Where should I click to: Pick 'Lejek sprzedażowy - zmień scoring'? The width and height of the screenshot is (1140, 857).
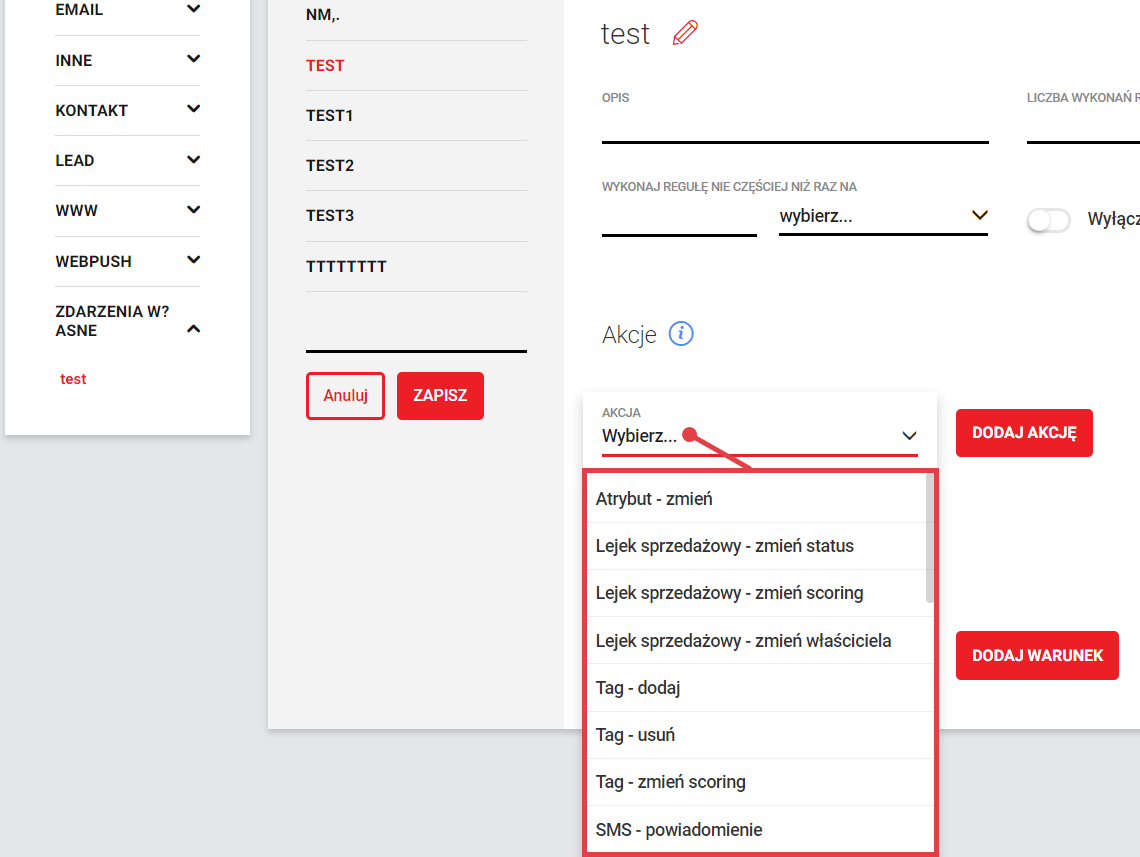click(729, 593)
